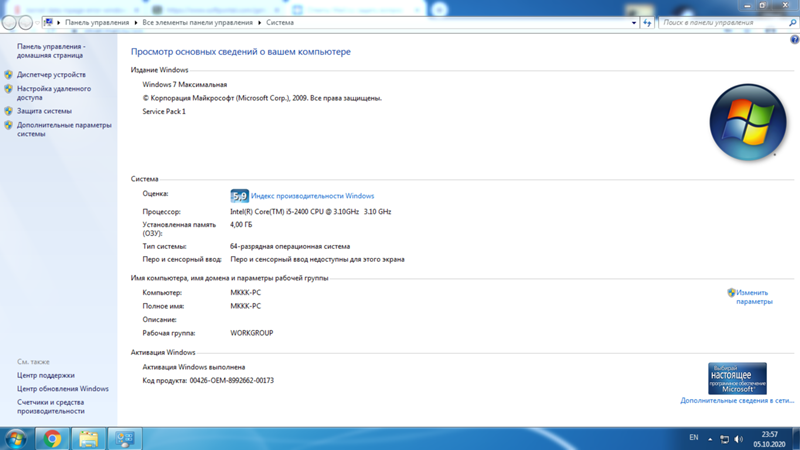
Task: Click shield icon beside Дополнительные параметры системы
Action: coord(8,125)
